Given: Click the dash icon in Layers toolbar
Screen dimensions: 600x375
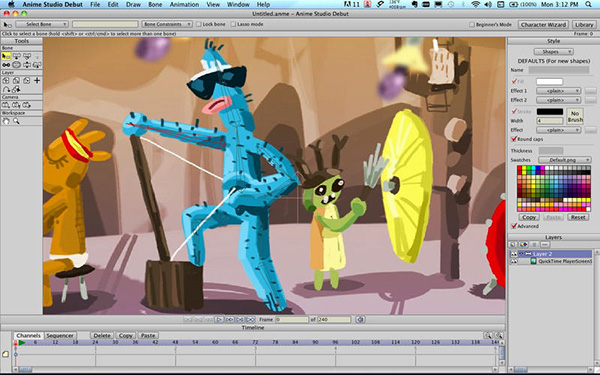Looking at the screenshot, I should [545, 245].
